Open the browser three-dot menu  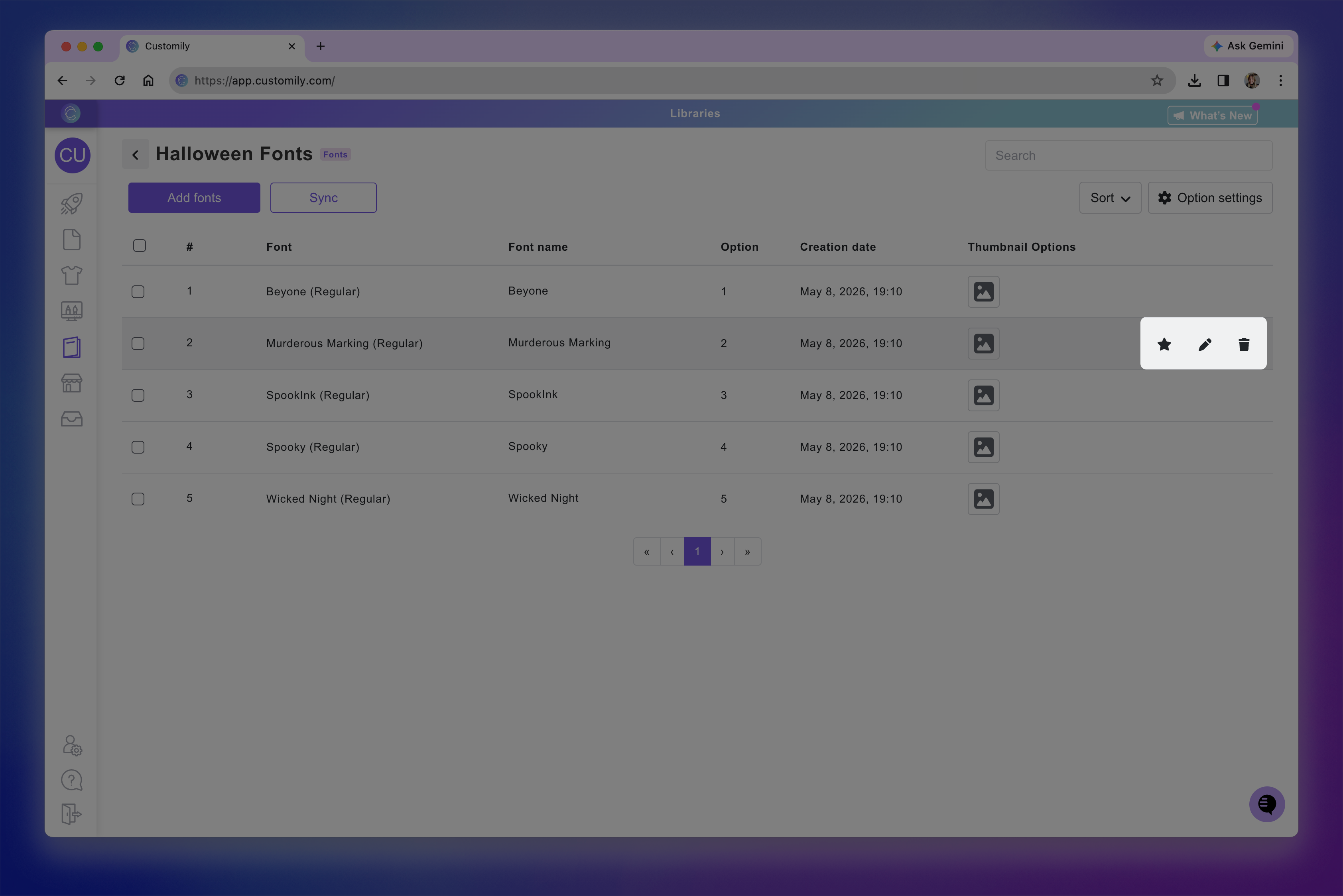coord(1281,81)
